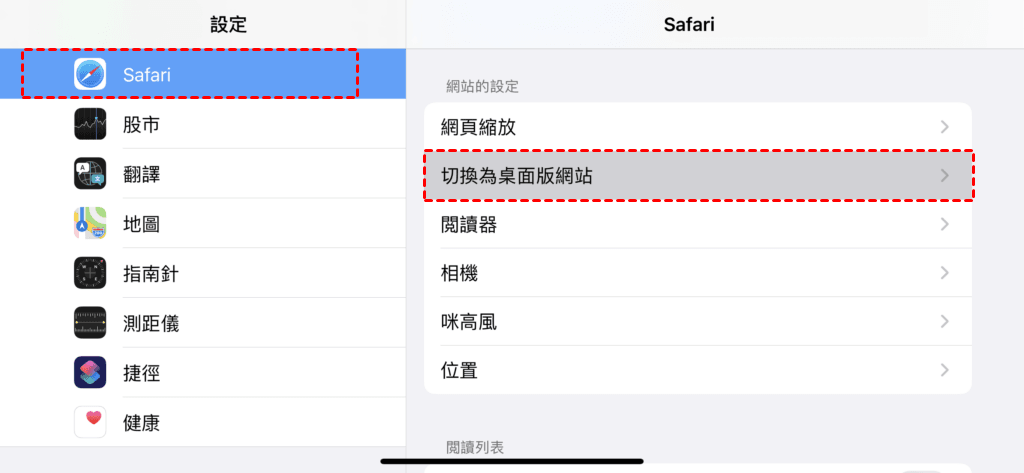Open the 咪高風 permission setting
This screenshot has width=1024, height=473.
coord(470,322)
